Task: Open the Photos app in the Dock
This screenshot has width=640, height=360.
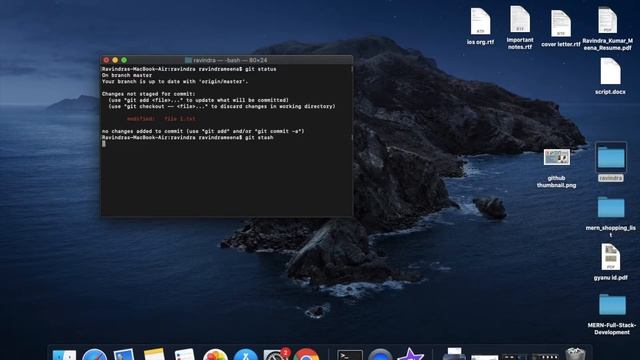Action: point(215,354)
